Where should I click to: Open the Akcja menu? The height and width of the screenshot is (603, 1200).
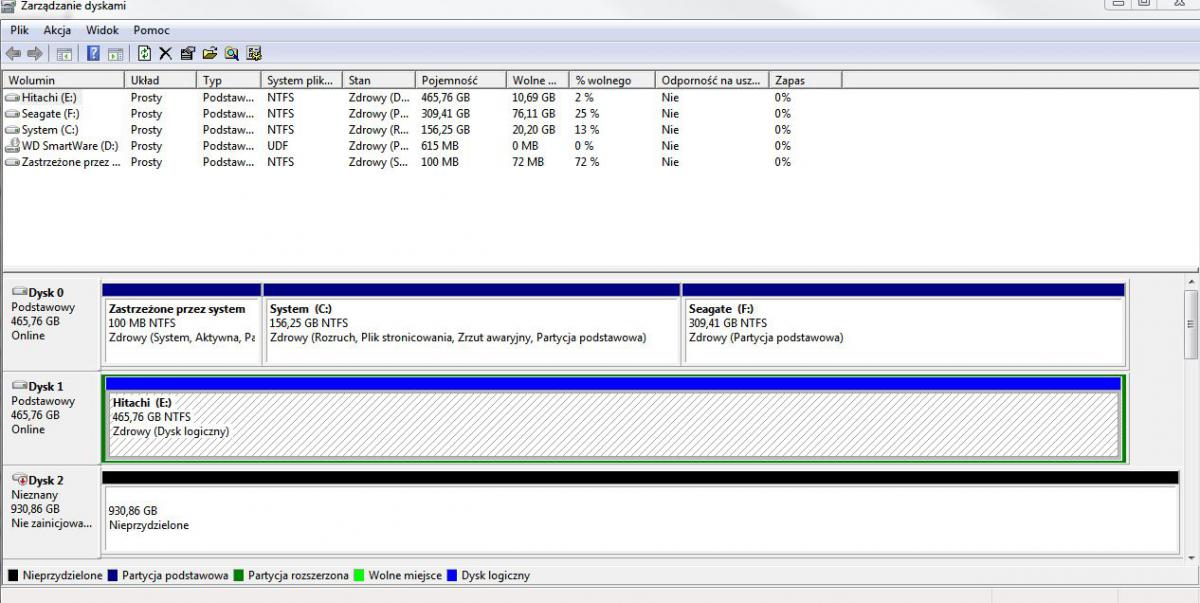[x=57, y=30]
